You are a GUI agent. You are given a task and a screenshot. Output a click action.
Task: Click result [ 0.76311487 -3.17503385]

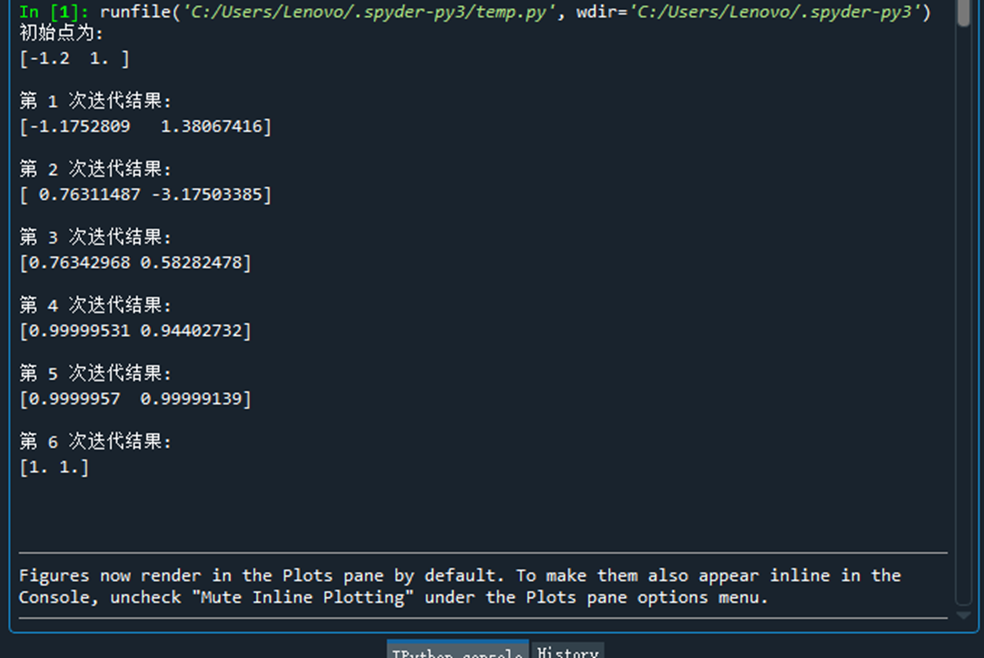point(146,195)
